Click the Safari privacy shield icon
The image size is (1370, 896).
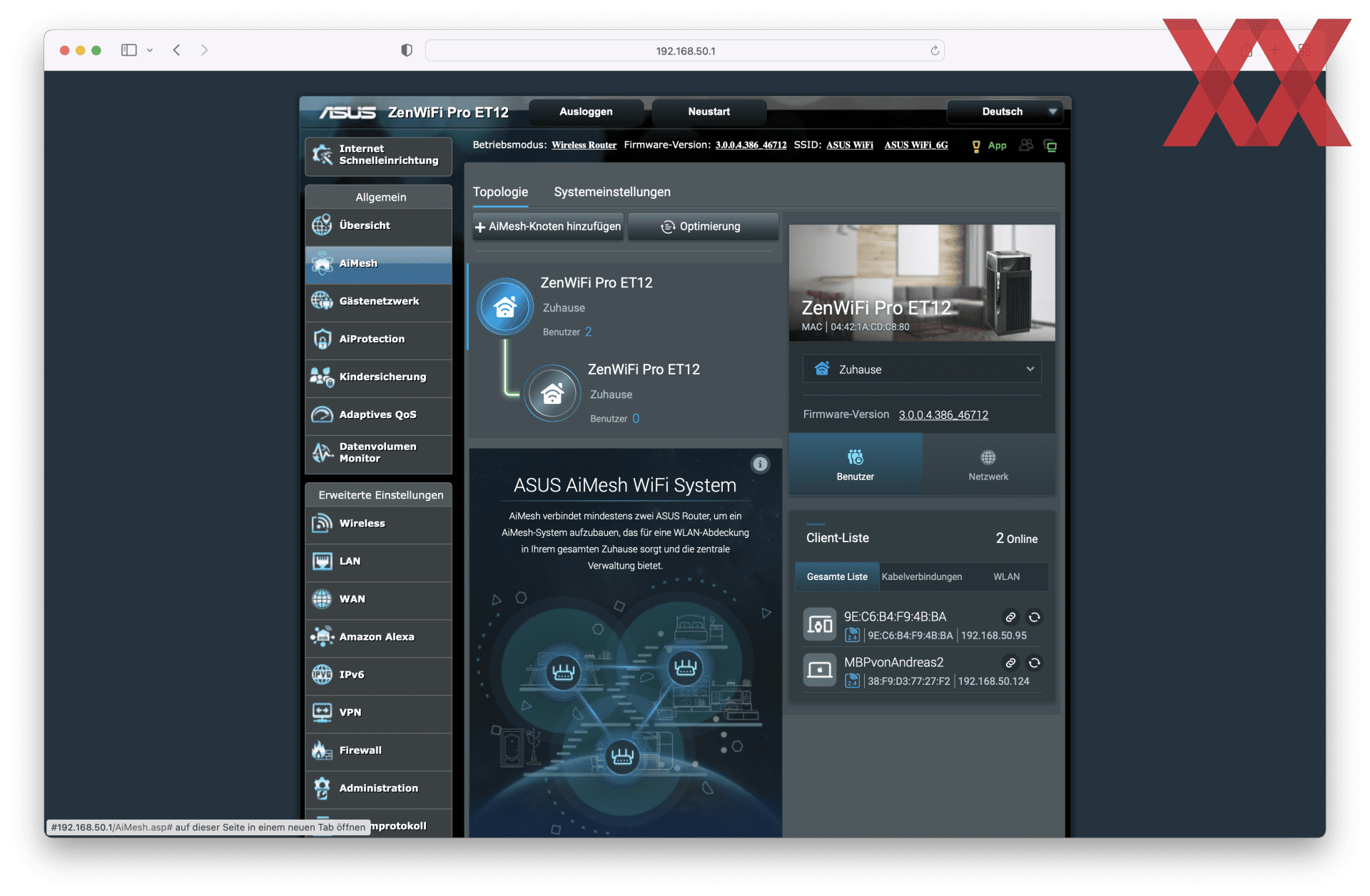[x=407, y=51]
